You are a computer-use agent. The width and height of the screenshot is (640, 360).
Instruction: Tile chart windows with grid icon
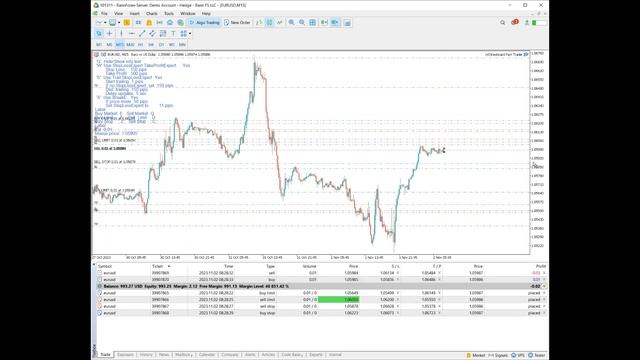pos(313,23)
